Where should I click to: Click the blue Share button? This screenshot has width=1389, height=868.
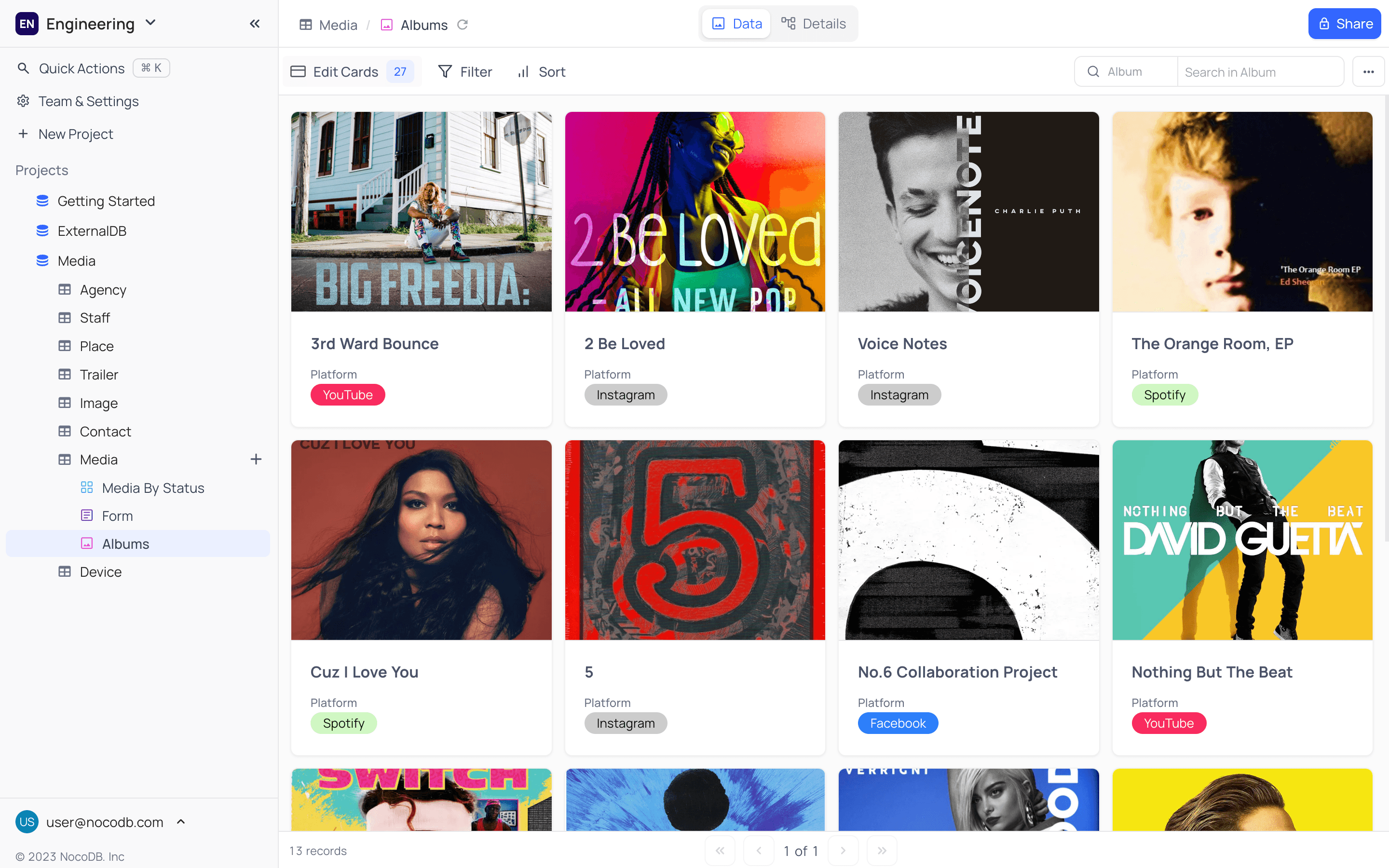click(x=1344, y=24)
